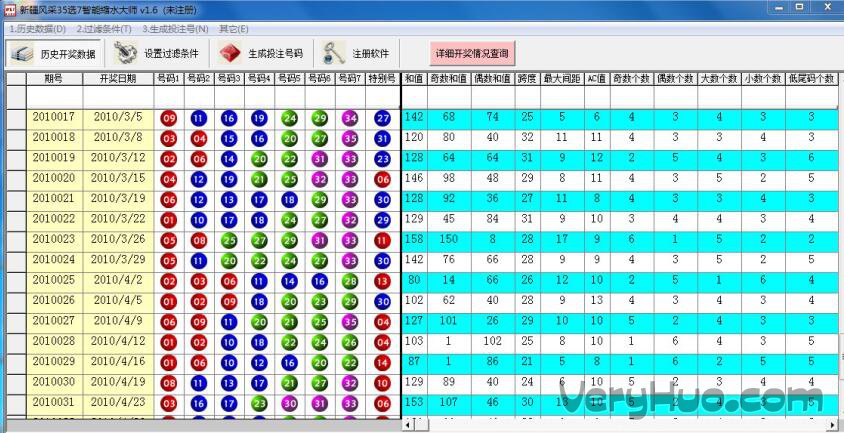Click red ball 08 in row 2010030

pos(168,383)
